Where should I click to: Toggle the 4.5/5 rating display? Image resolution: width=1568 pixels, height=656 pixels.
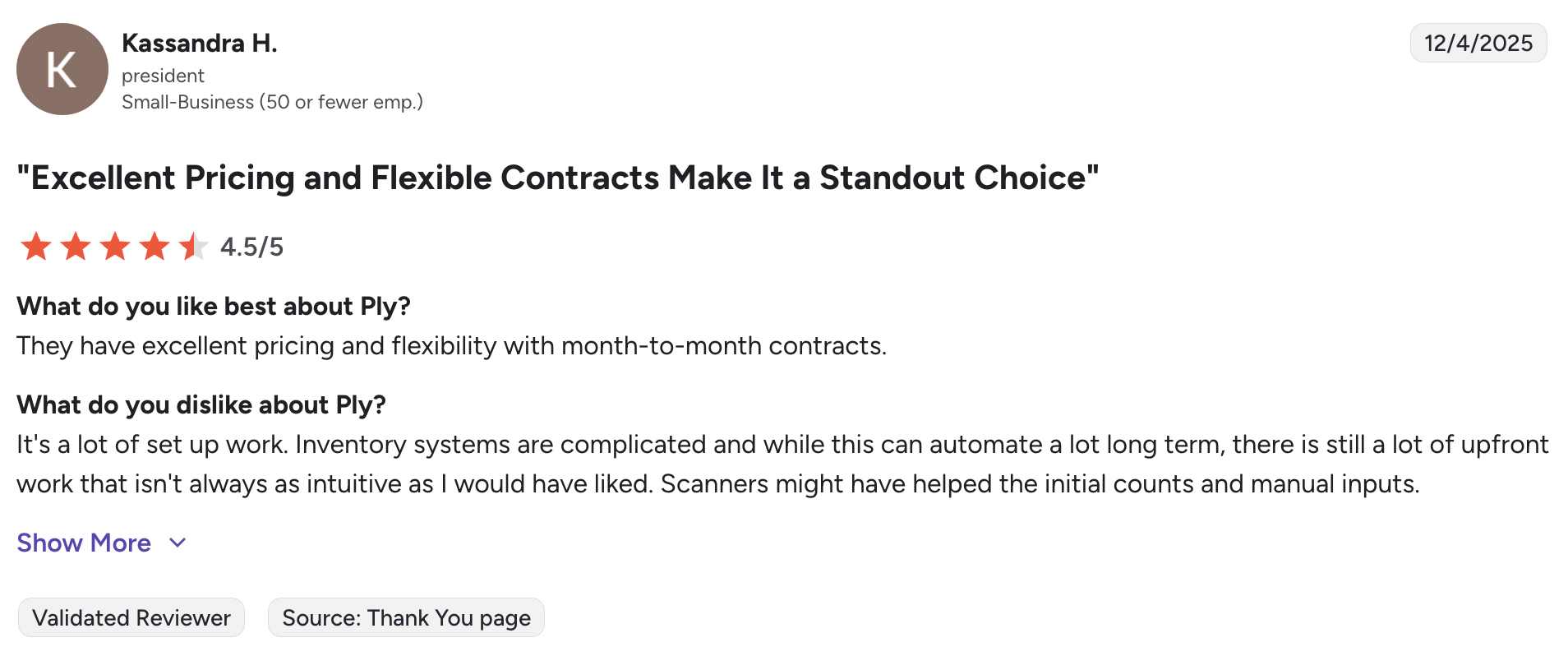click(x=251, y=246)
